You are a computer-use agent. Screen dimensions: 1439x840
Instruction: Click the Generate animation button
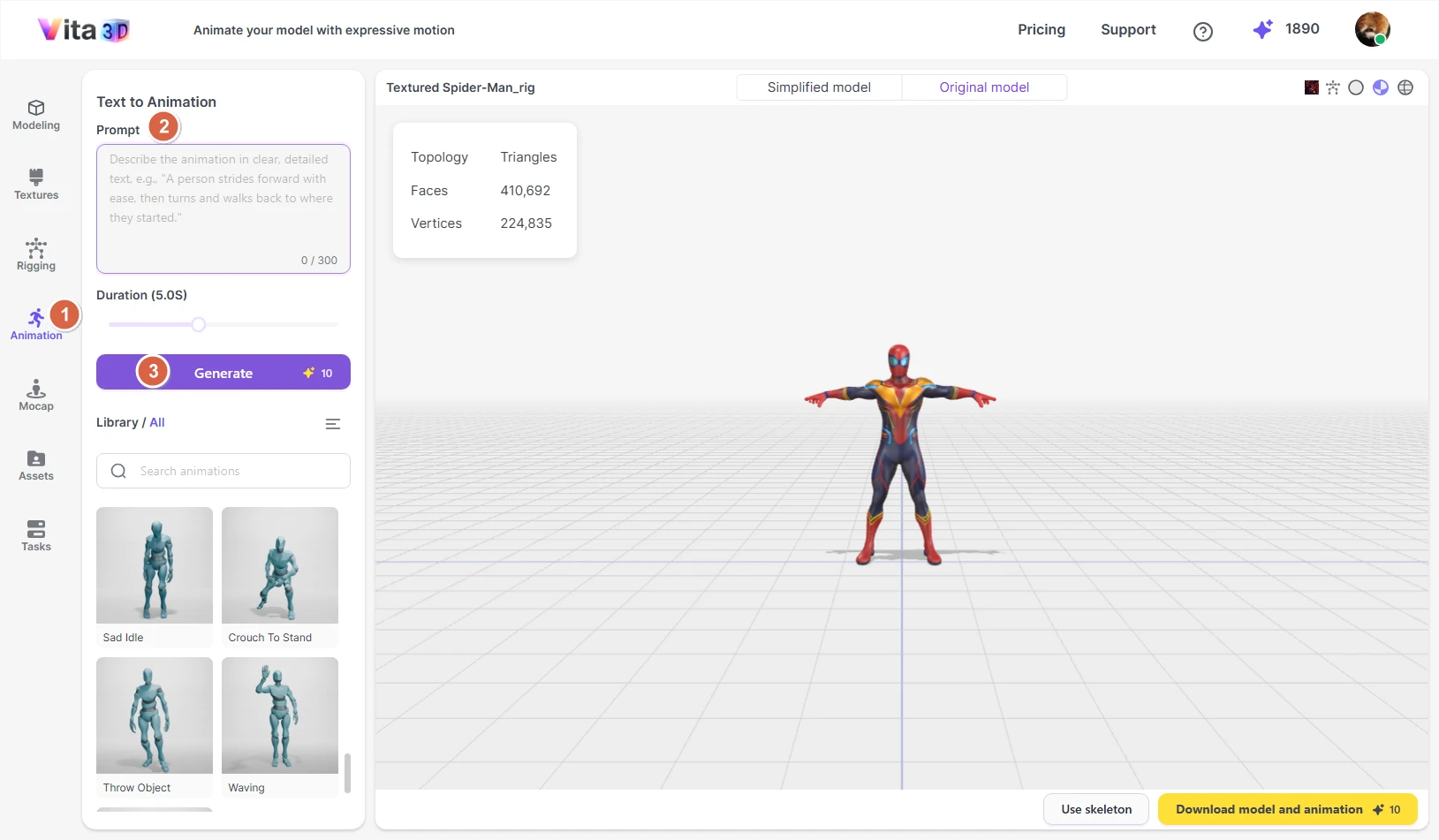(223, 372)
